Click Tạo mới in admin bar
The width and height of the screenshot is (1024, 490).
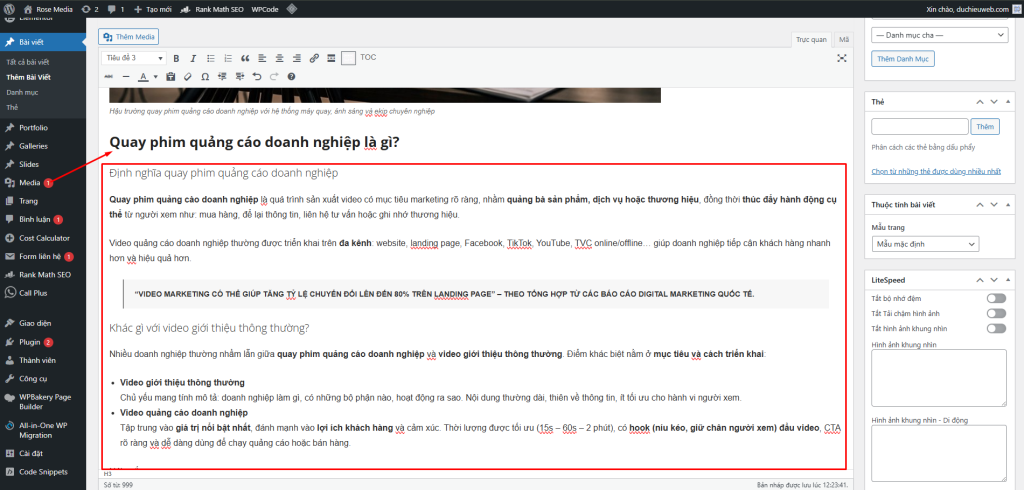click(152, 9)
